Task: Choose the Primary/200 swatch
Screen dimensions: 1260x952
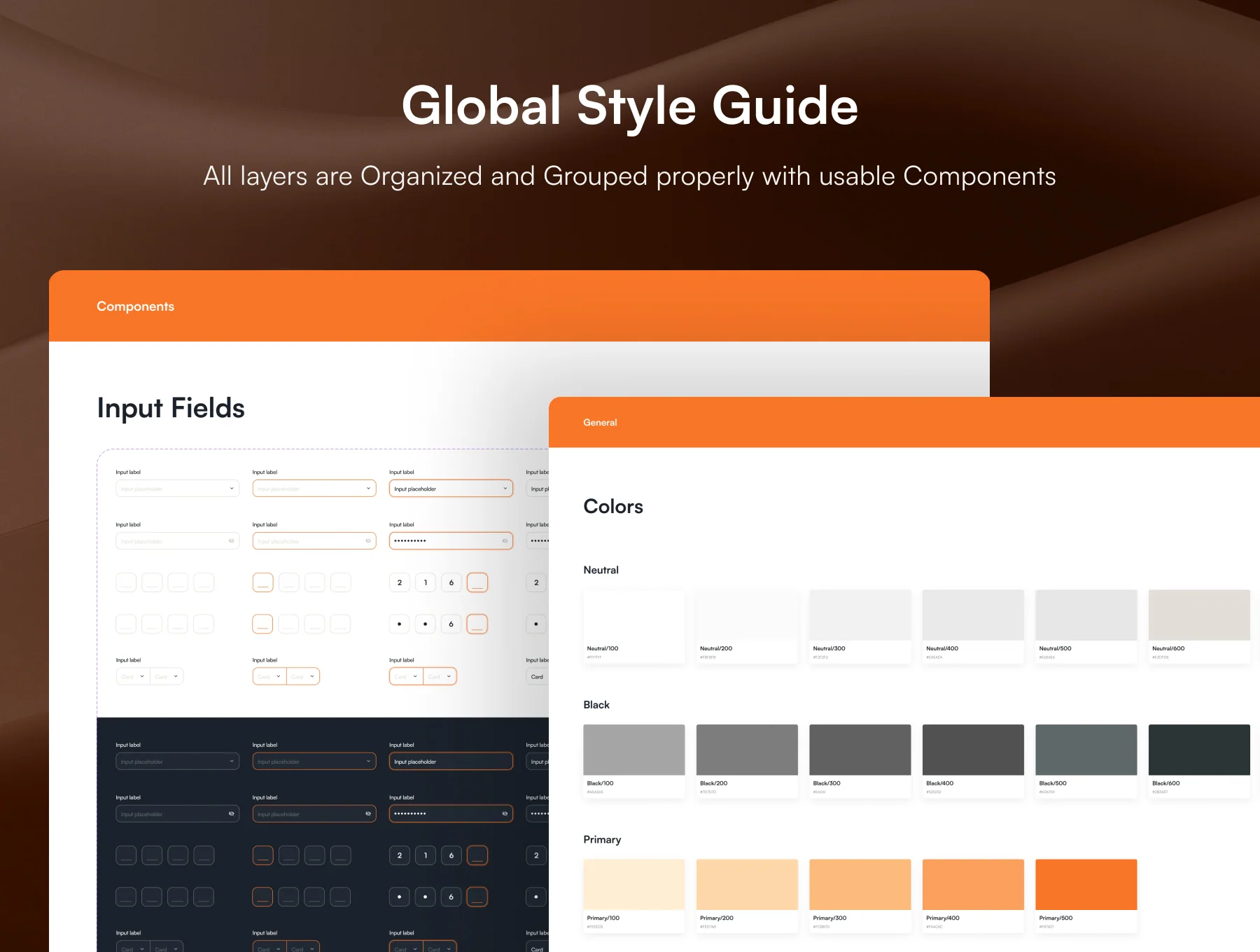Action: (x=747, y=896)
